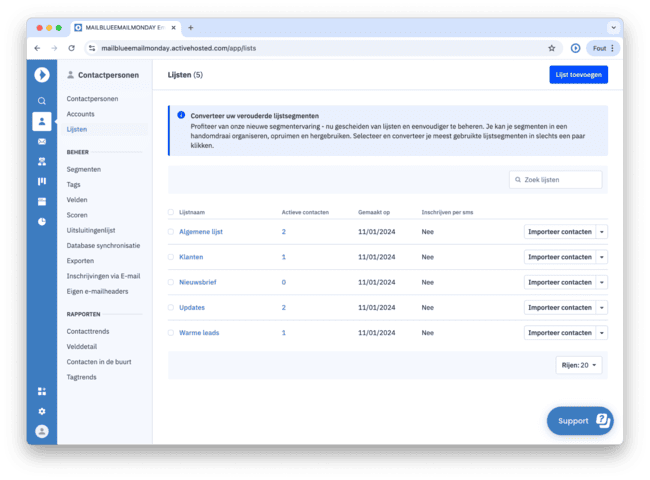Image resolution: width=650 pixels, height=480 pixels.
Task: Open Uitsluitingenlijst menu item
Action: pyautogui.click(x=91, y=230)
